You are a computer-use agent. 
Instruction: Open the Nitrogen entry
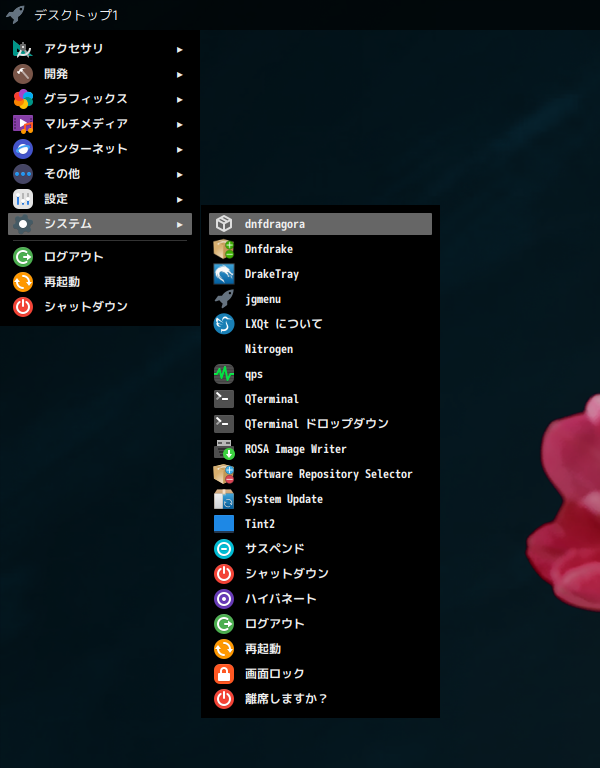pyautogui.click(x=320, y=349)
